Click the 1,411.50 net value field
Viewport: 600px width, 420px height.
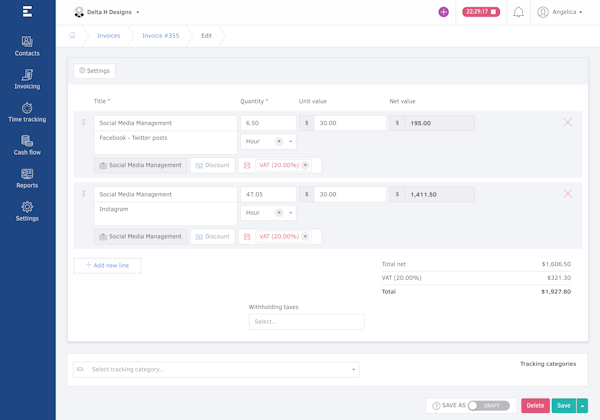(440, 194)
